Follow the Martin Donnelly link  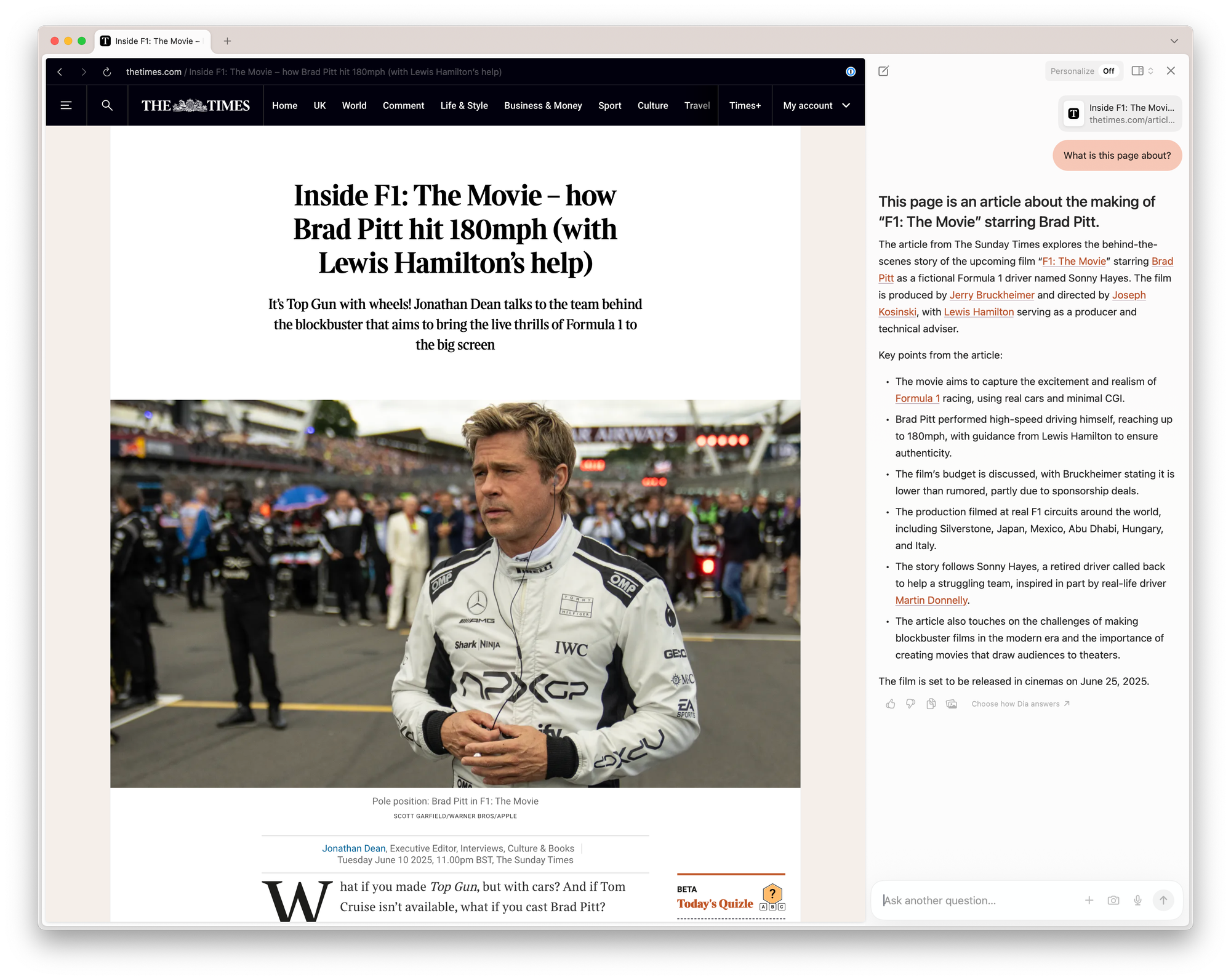coord(931,600)
